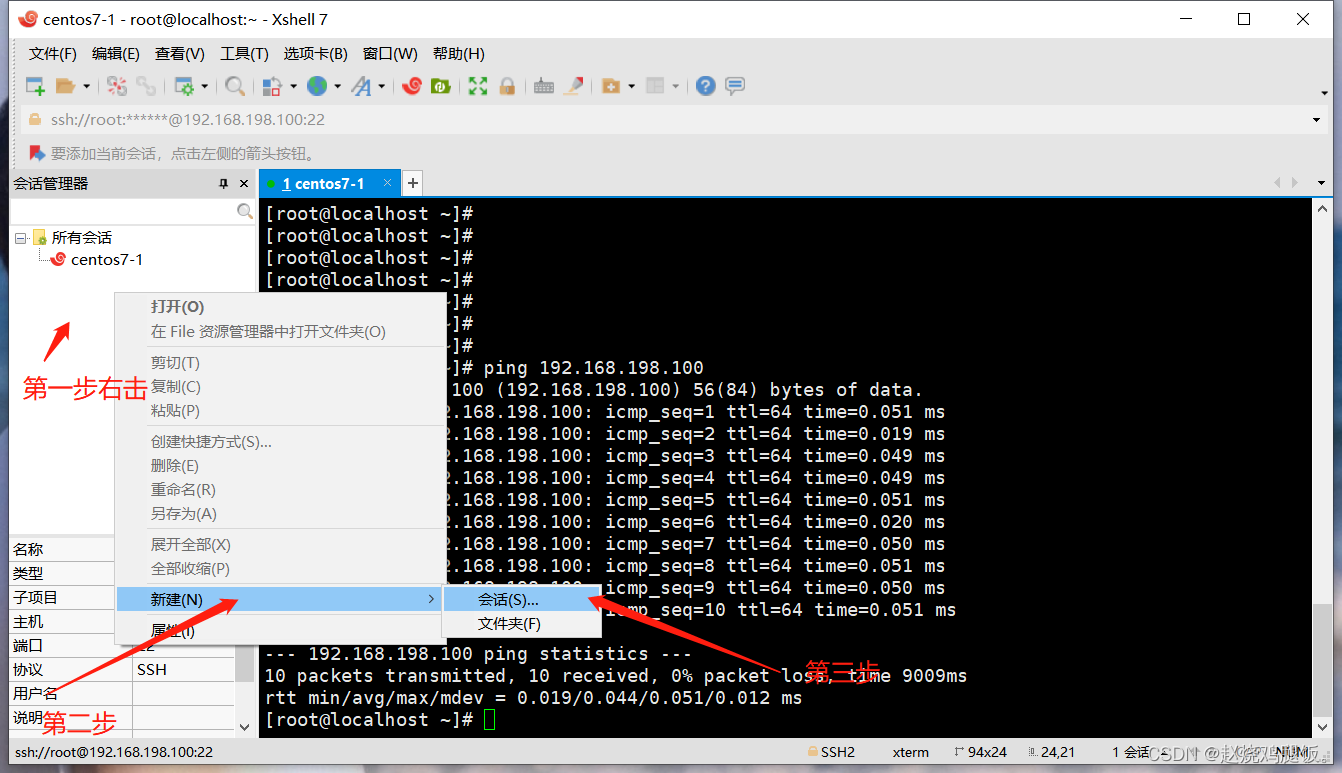Screen dimensions: 1342x773
Task: Click the keyboard mapping toolbar icon
Action: [544, 86]
